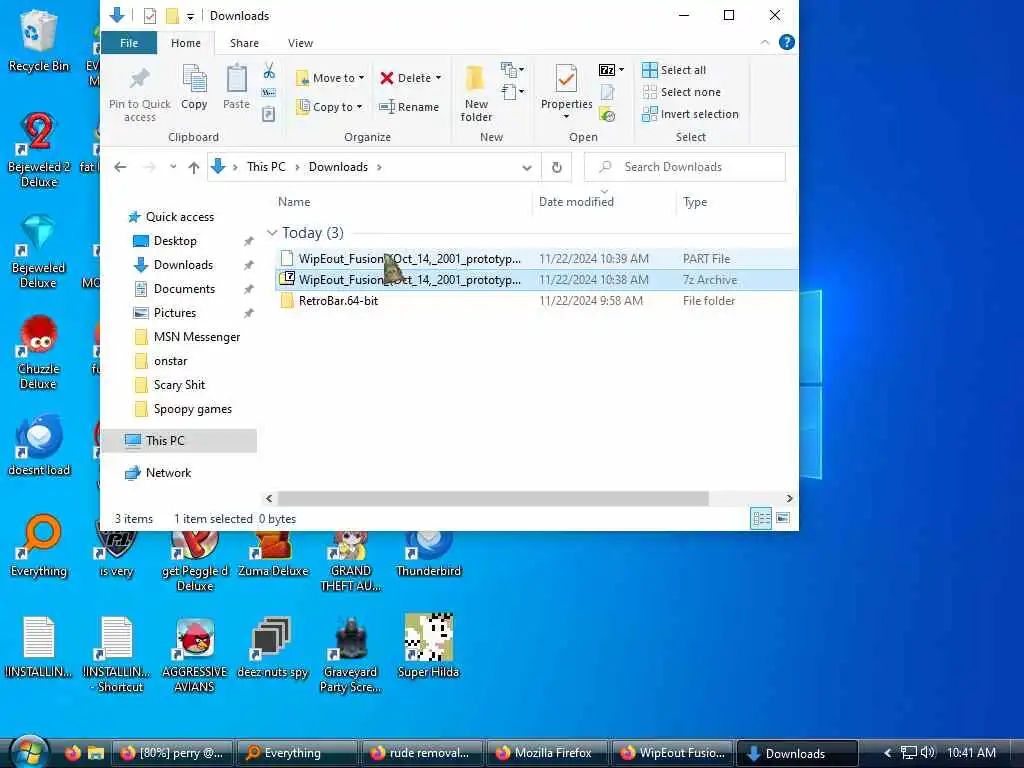Click the Copy ribbon icon
Screen dimensions: 1024x768
click(194, 80)
